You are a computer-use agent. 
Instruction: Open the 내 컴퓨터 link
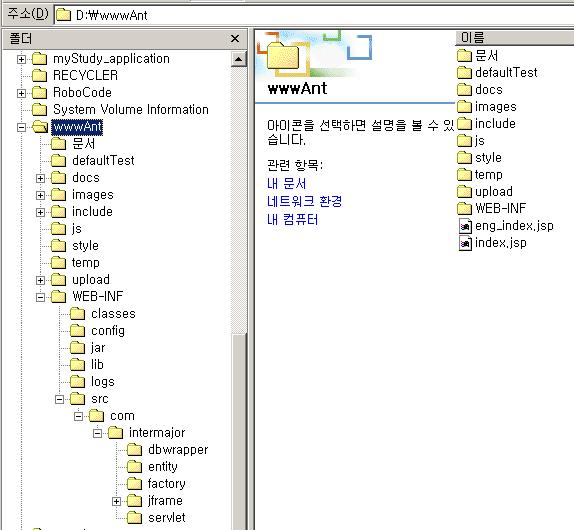tap(292, 220)
